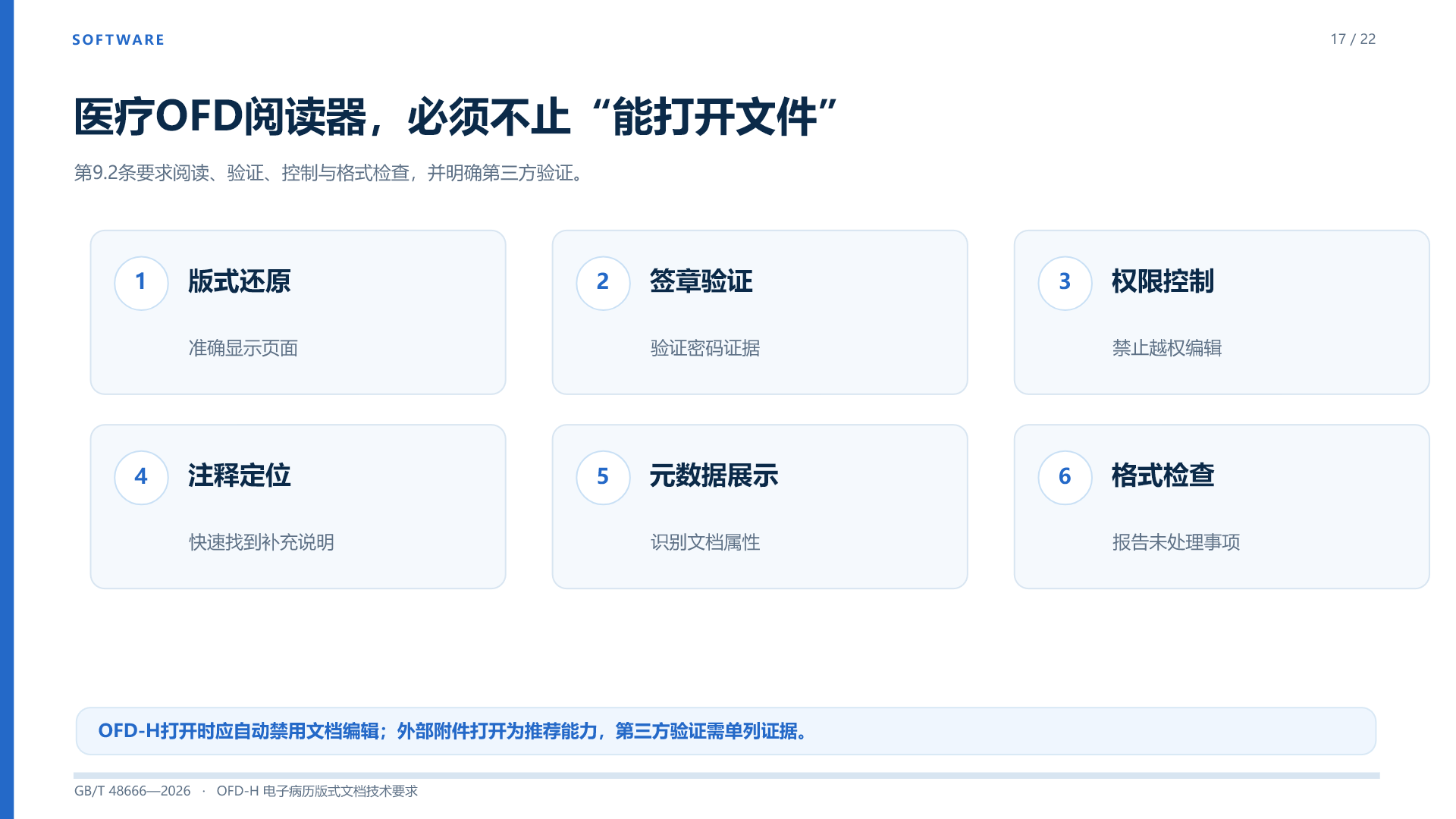Viewport: 1456px width, 819px height.
Task: Click the text 识别文档属性
Action: pyautogui.click(x=705, y=542)
